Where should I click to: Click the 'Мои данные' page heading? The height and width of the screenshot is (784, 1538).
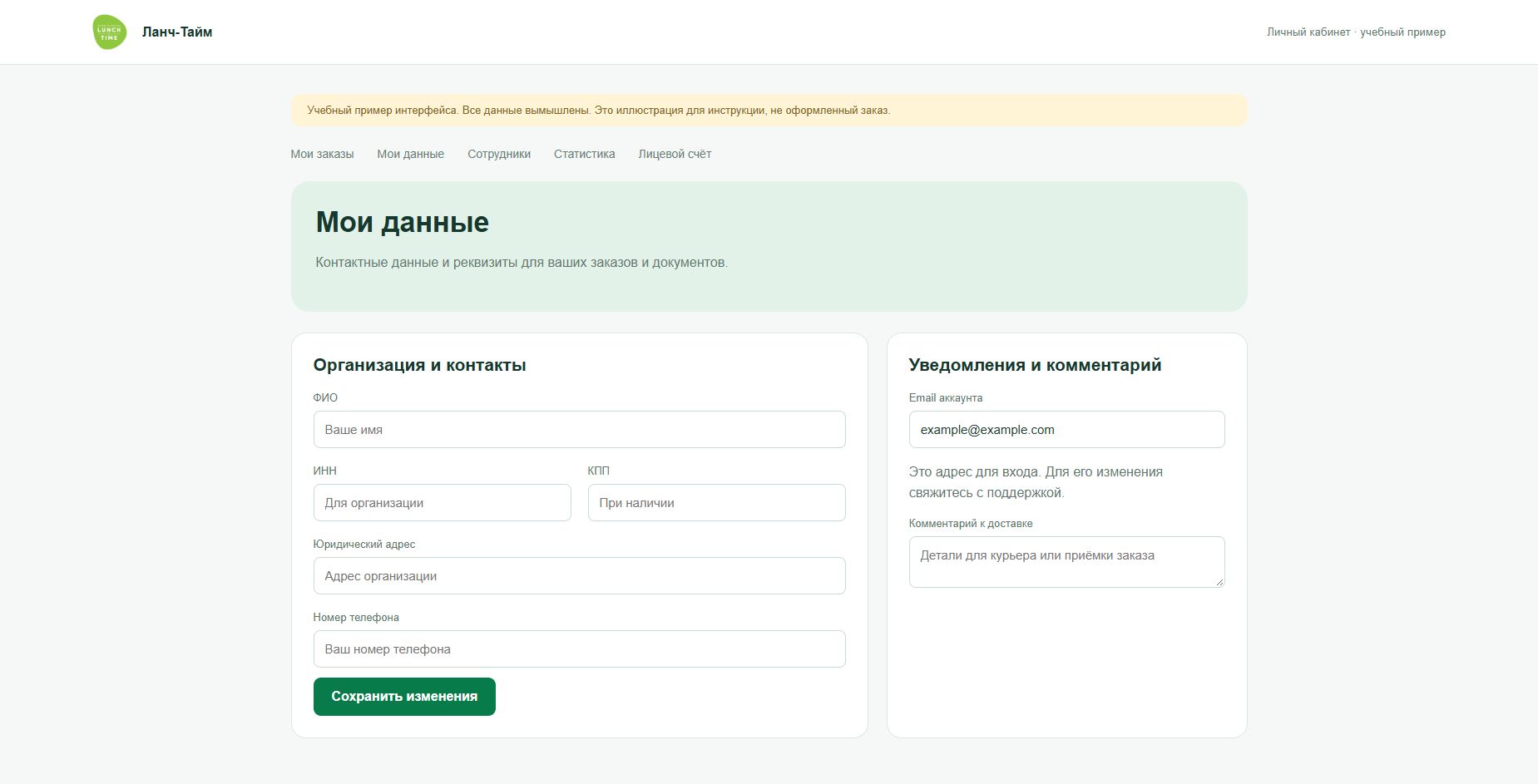[x=403, y=222]
